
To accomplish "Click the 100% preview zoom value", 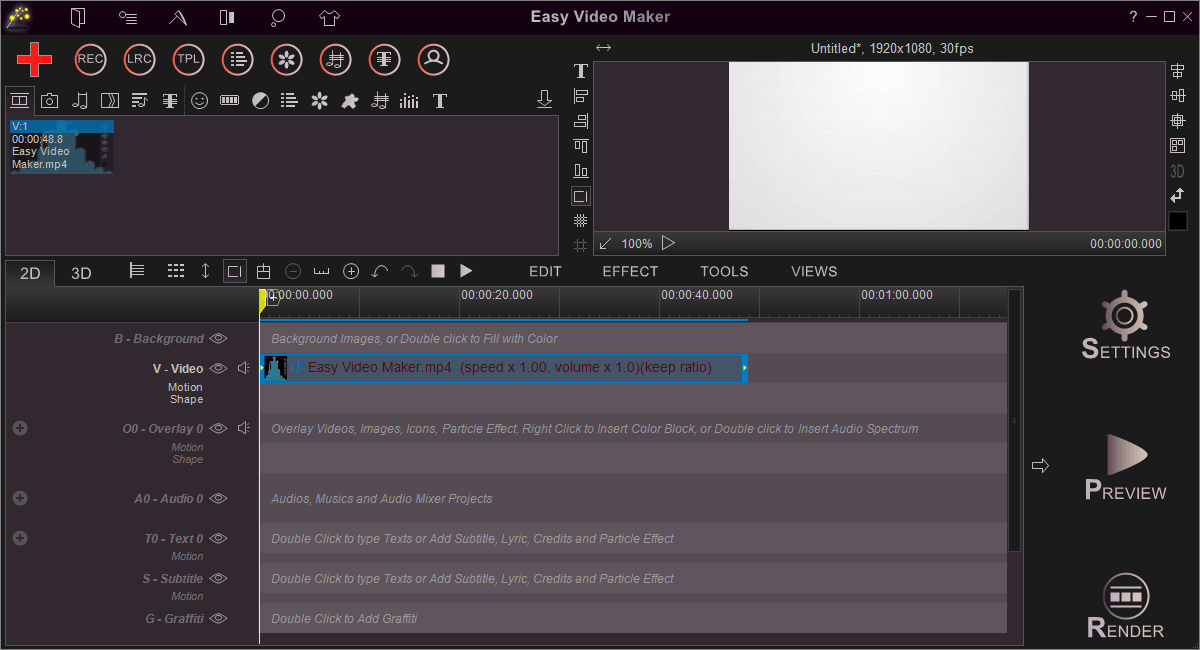I will tap(637, 244).
